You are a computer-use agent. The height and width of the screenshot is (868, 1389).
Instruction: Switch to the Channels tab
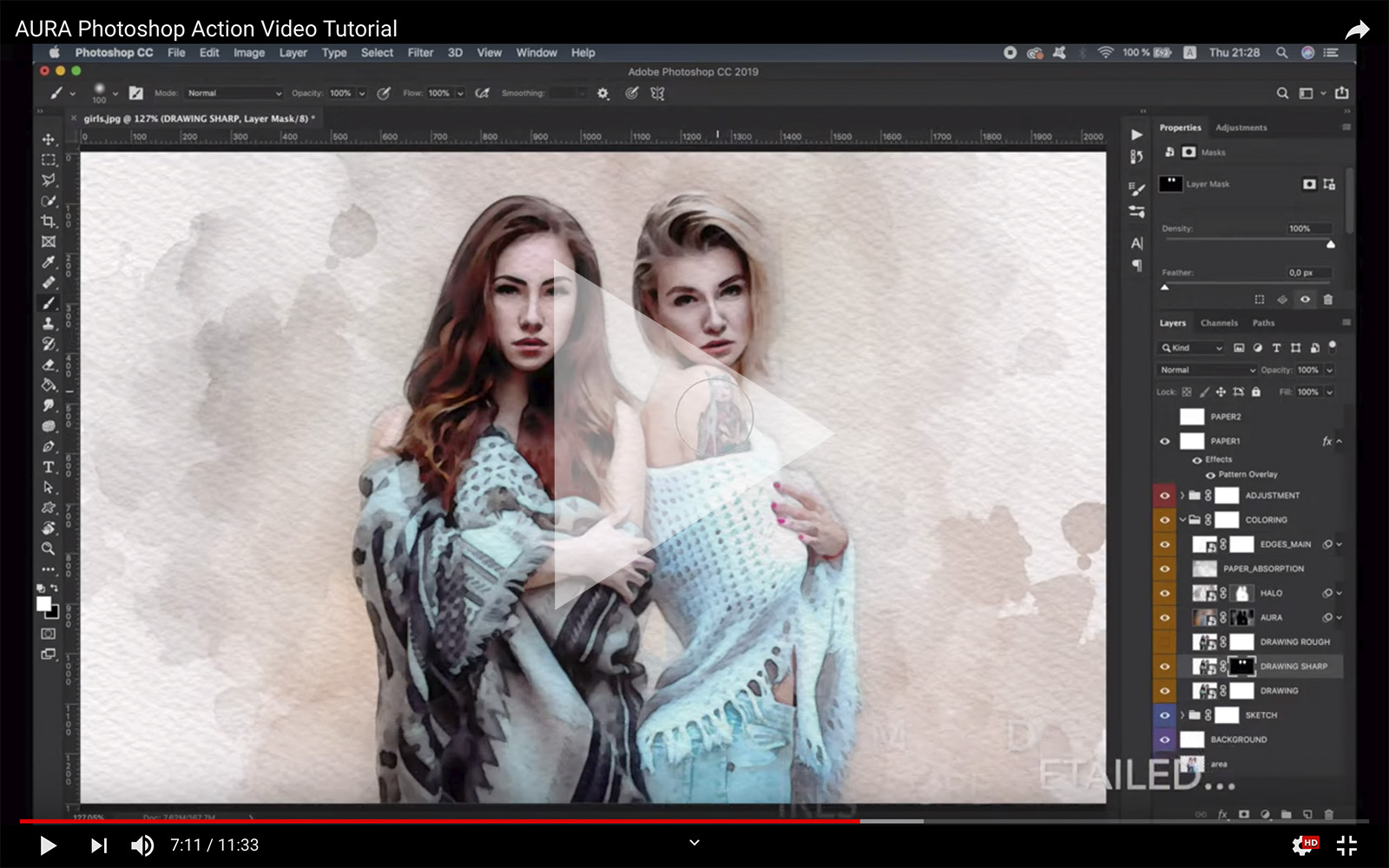1219,323
